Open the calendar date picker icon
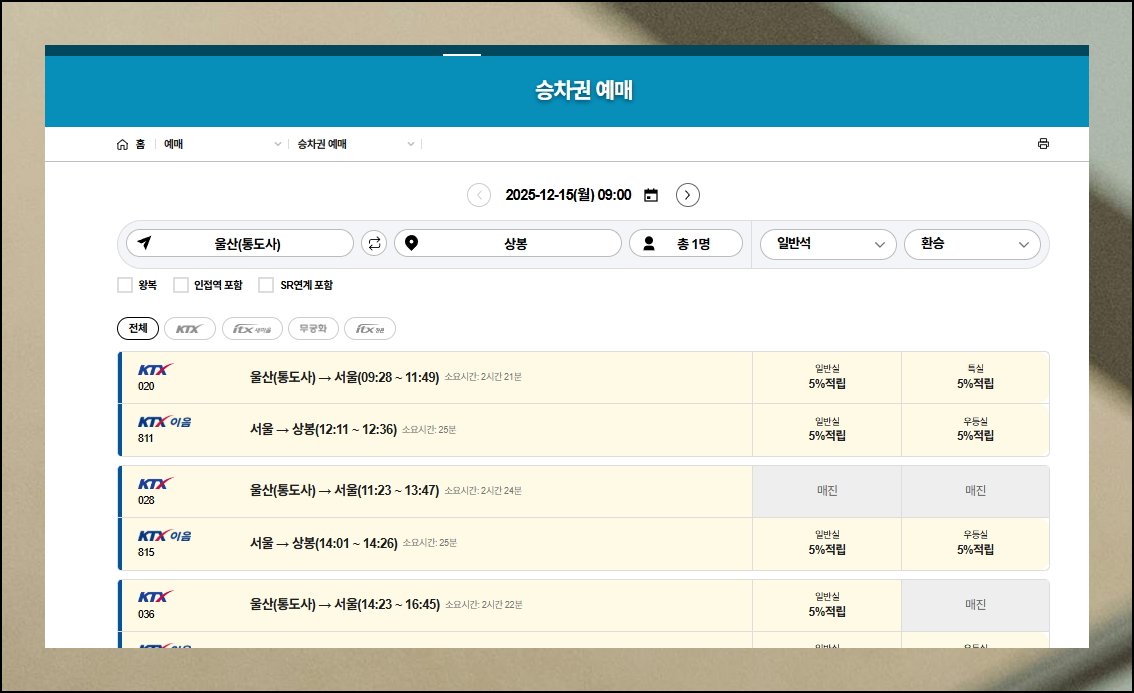 click(x=651, y=195)
